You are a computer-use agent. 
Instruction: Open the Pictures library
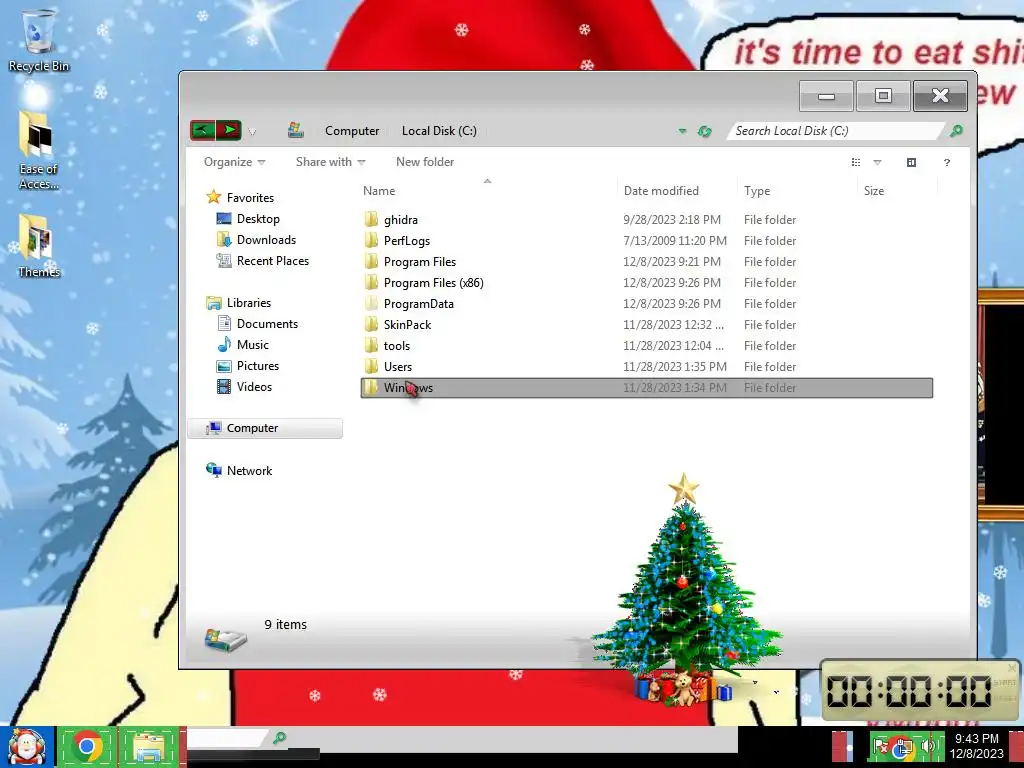(x=257, y=366)
